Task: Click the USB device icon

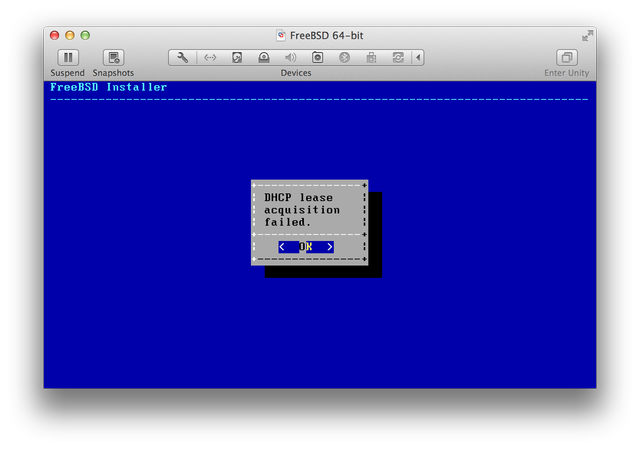Action: pos(371,58)
